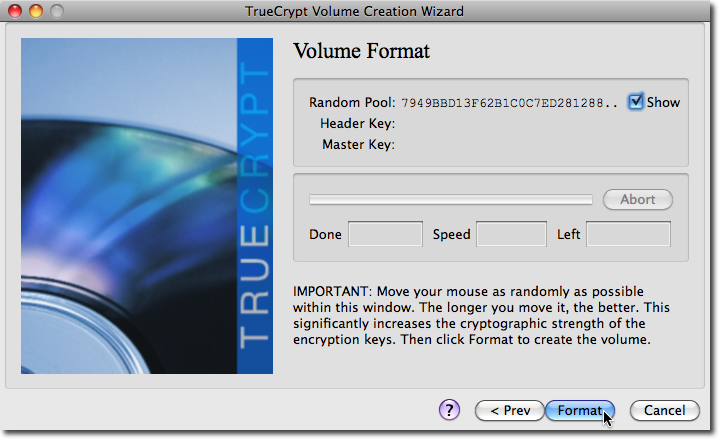The height and width of the screenshot is (440, 720).
Task: Click the Left time remaining field
Action: (x=628, y=234)
